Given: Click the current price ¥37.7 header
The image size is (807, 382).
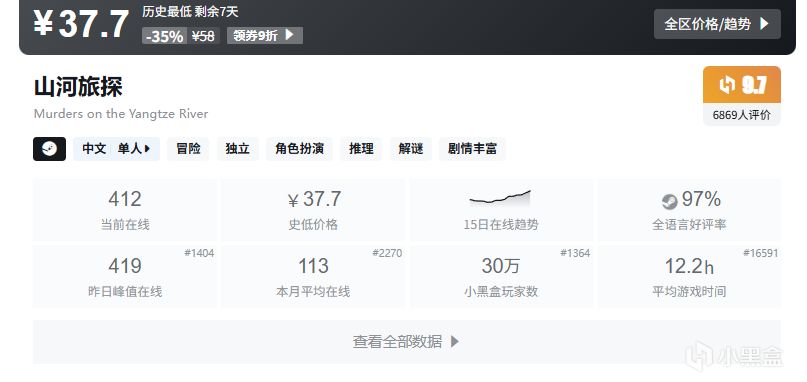Looking at the screenshot, I should 81,24.
